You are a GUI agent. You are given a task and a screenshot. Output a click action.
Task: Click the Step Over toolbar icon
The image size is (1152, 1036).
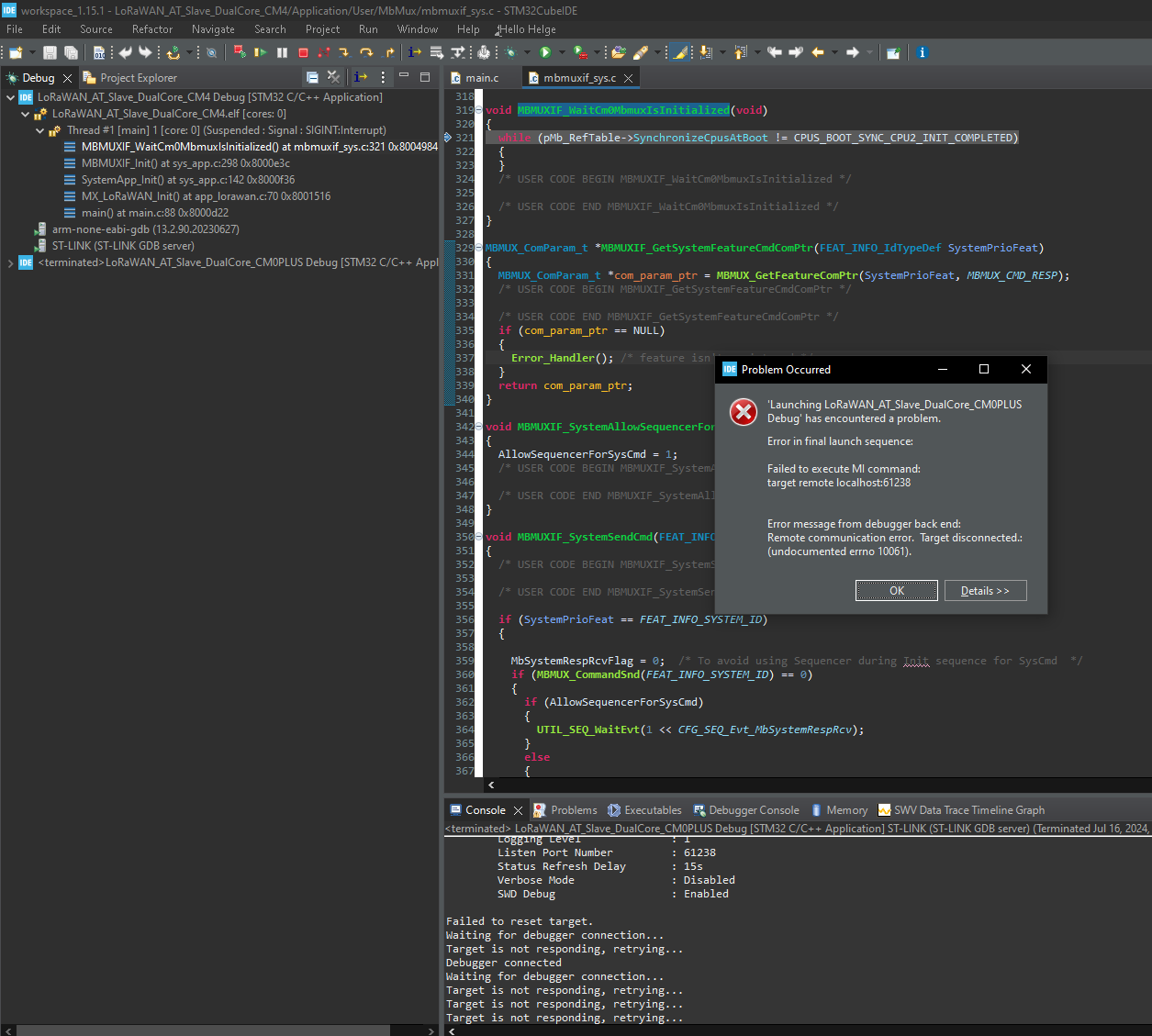point(365,52)
